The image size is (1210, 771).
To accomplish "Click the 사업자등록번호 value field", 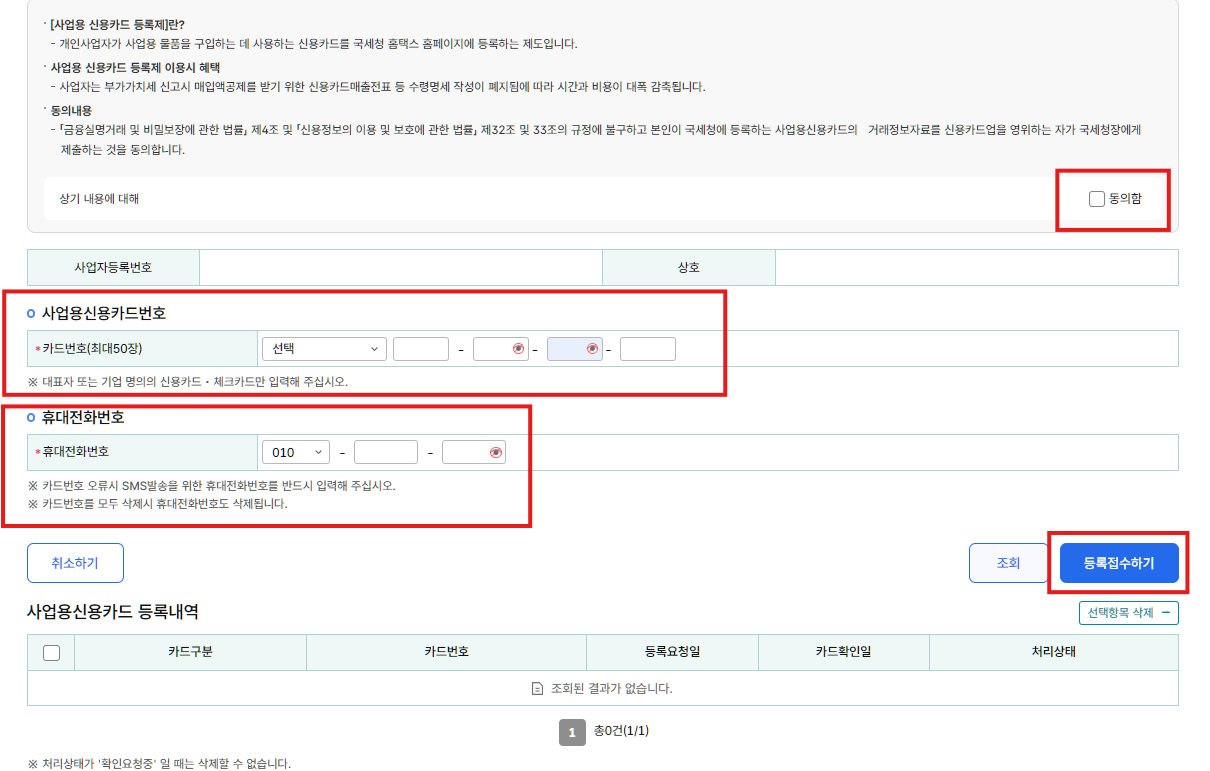I will pyautogui.click(x=400, y=268).
